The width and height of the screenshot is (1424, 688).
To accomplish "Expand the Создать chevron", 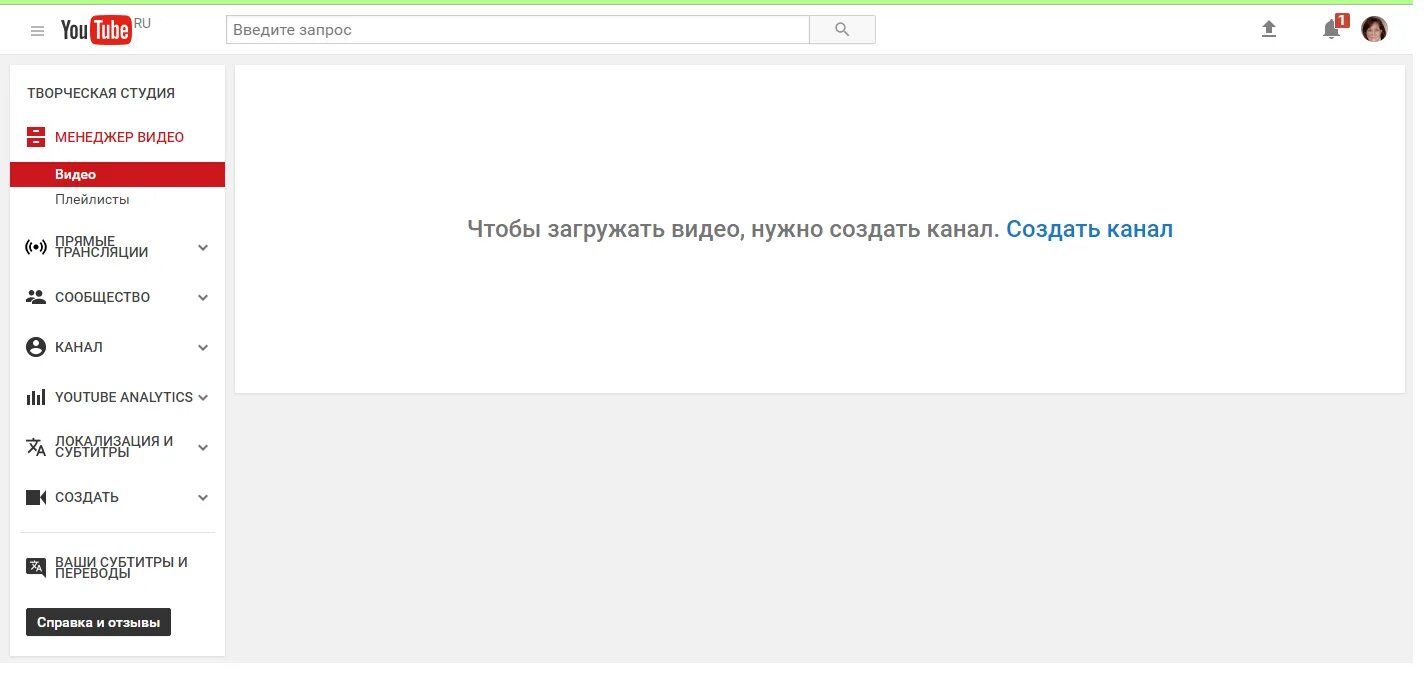I will 203,498.
